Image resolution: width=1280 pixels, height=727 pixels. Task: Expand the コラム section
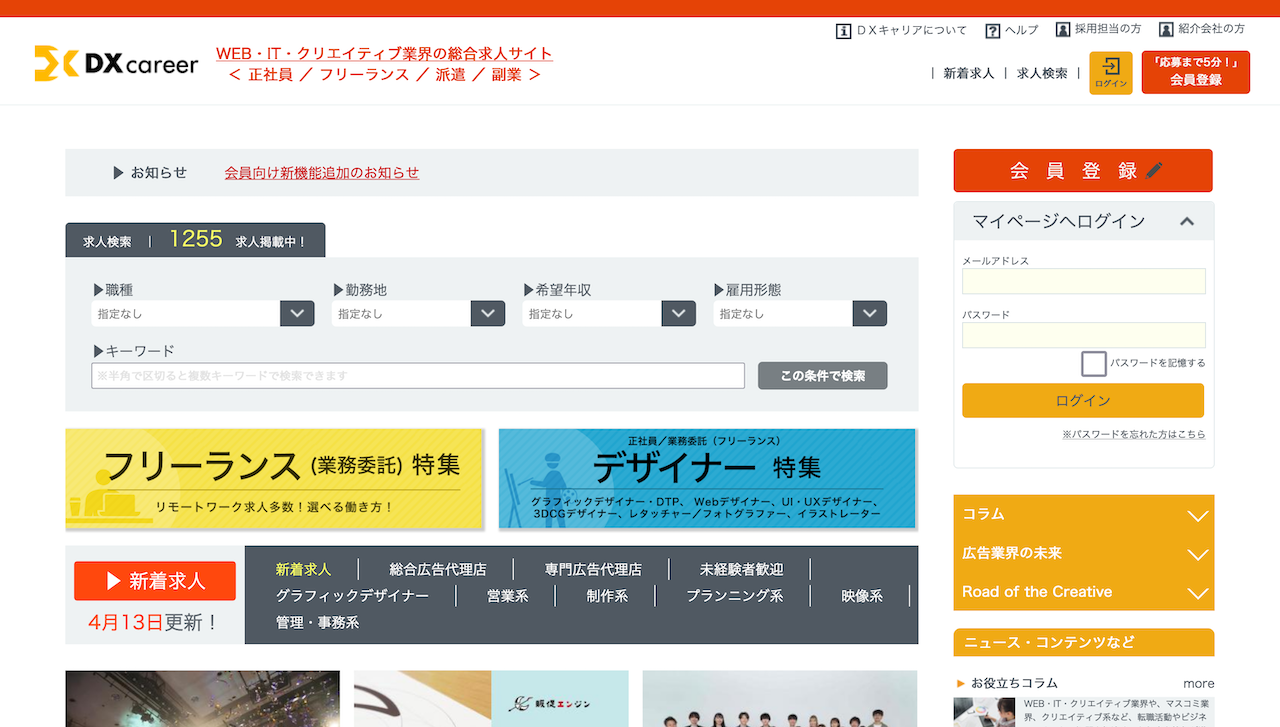click(x=1197, y=515)
